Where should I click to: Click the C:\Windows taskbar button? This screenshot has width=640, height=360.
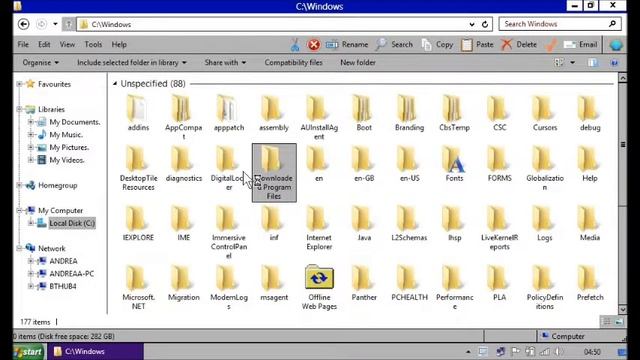point(95,351)
